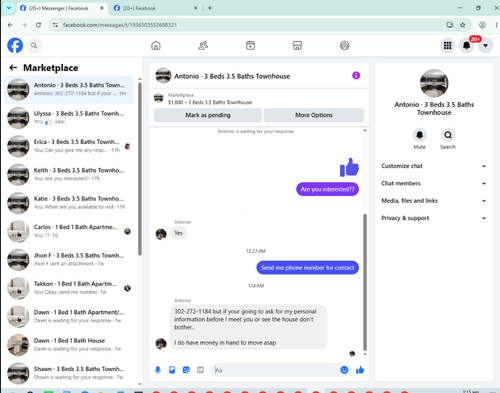Open the purple conversation info icon
Screen dimensions: 500x393
click(356, 76)
